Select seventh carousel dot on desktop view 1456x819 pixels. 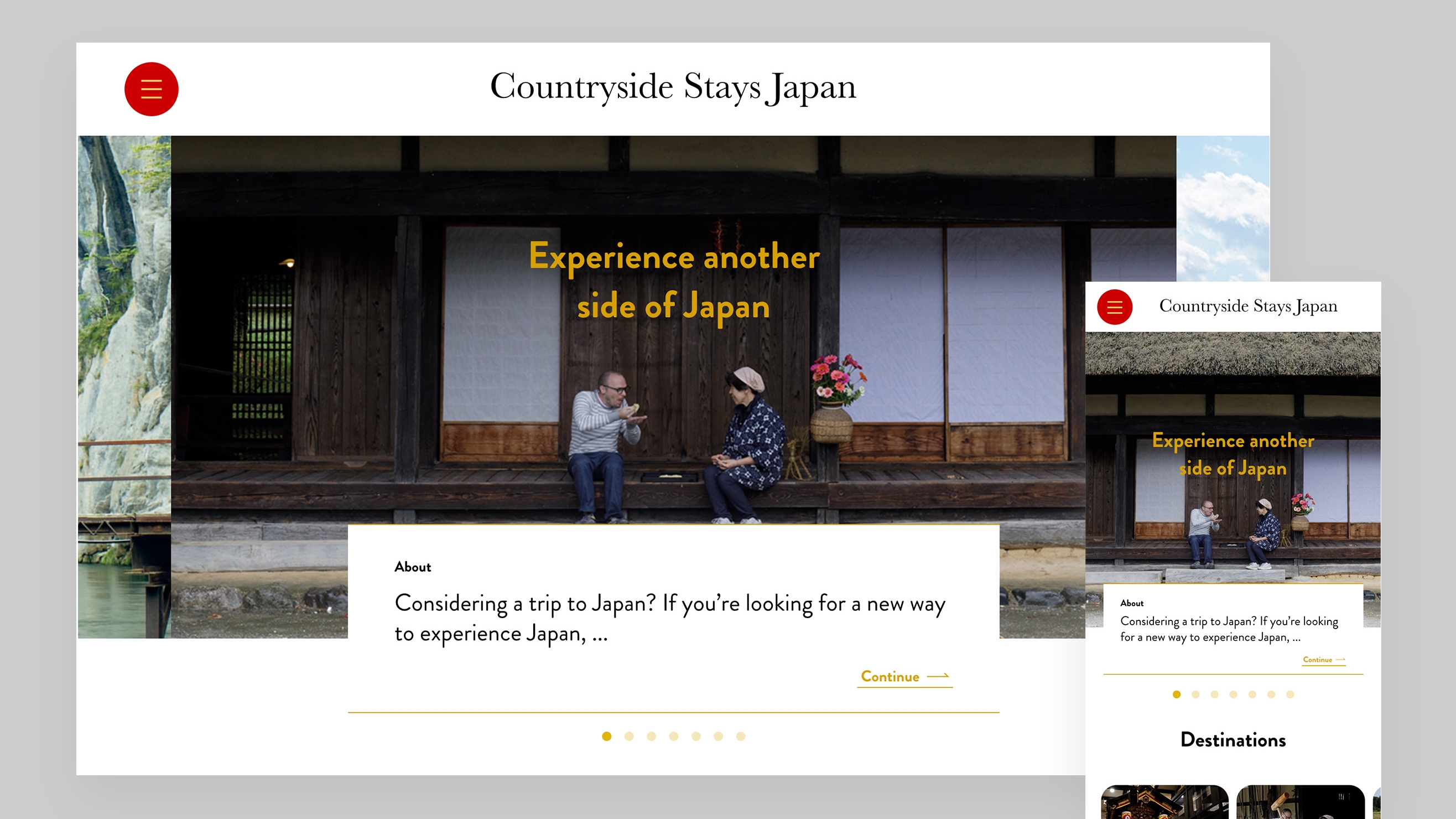click(x=740, y=736)
